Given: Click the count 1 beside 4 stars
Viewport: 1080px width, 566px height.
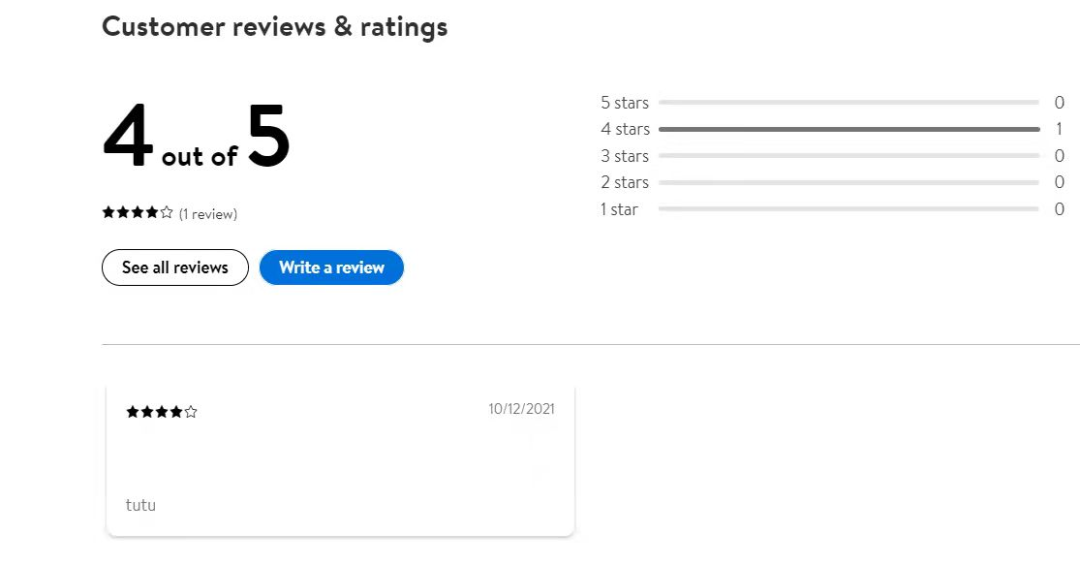Looking at the screenshot, I should (1059, 129).
